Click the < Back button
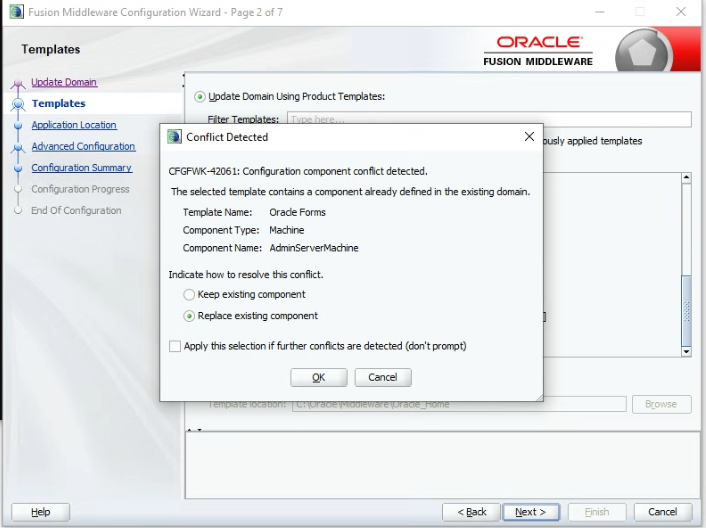Viewport: 706px width, 528px height. point(471,512)
